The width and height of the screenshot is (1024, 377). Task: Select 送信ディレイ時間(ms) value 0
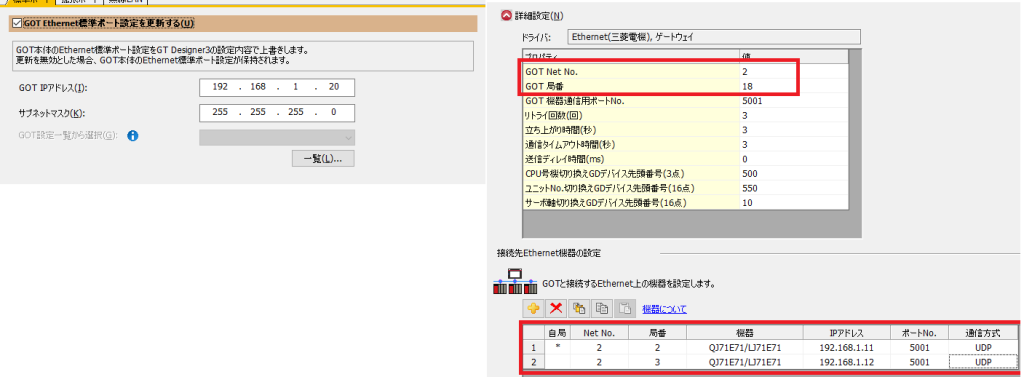point(793,159)
